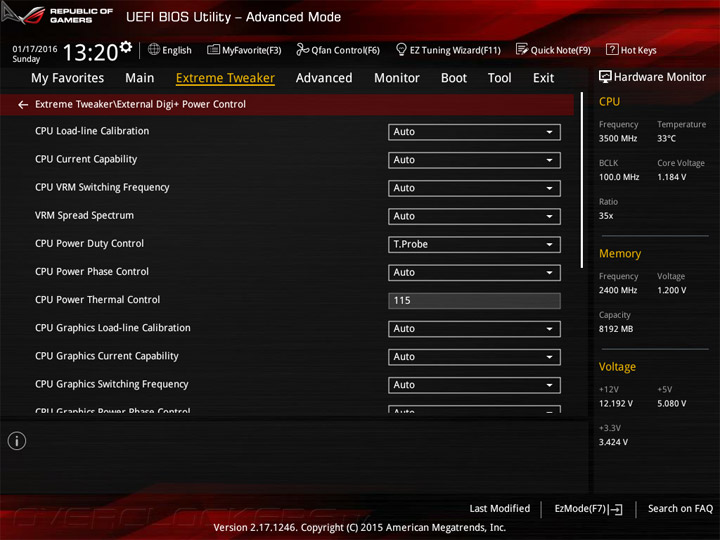Open MyFavorite(F3) panel
This screenshot has height=540, width=720.
(x=244, y=50)
